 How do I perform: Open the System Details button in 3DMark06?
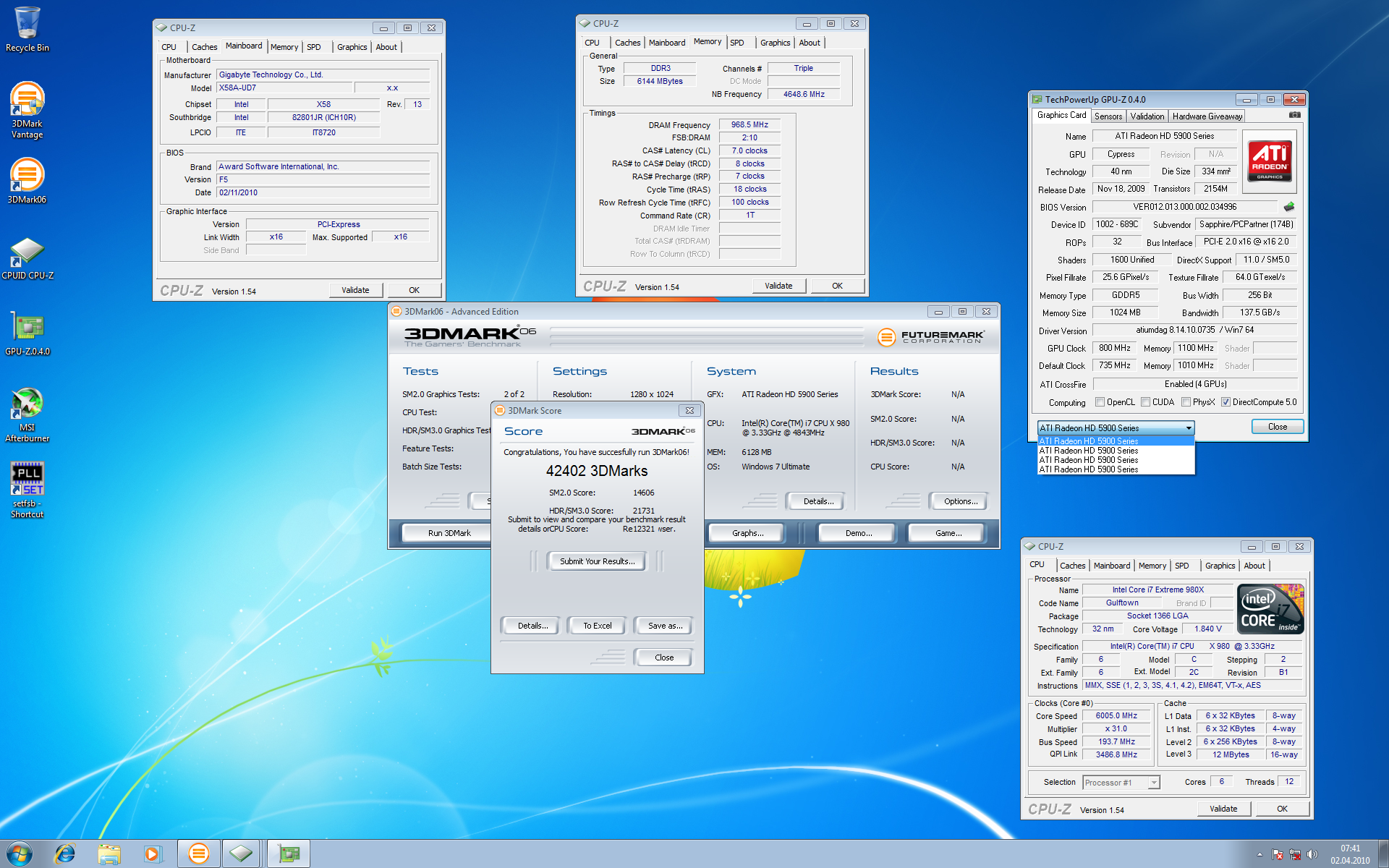coord(817,501)
